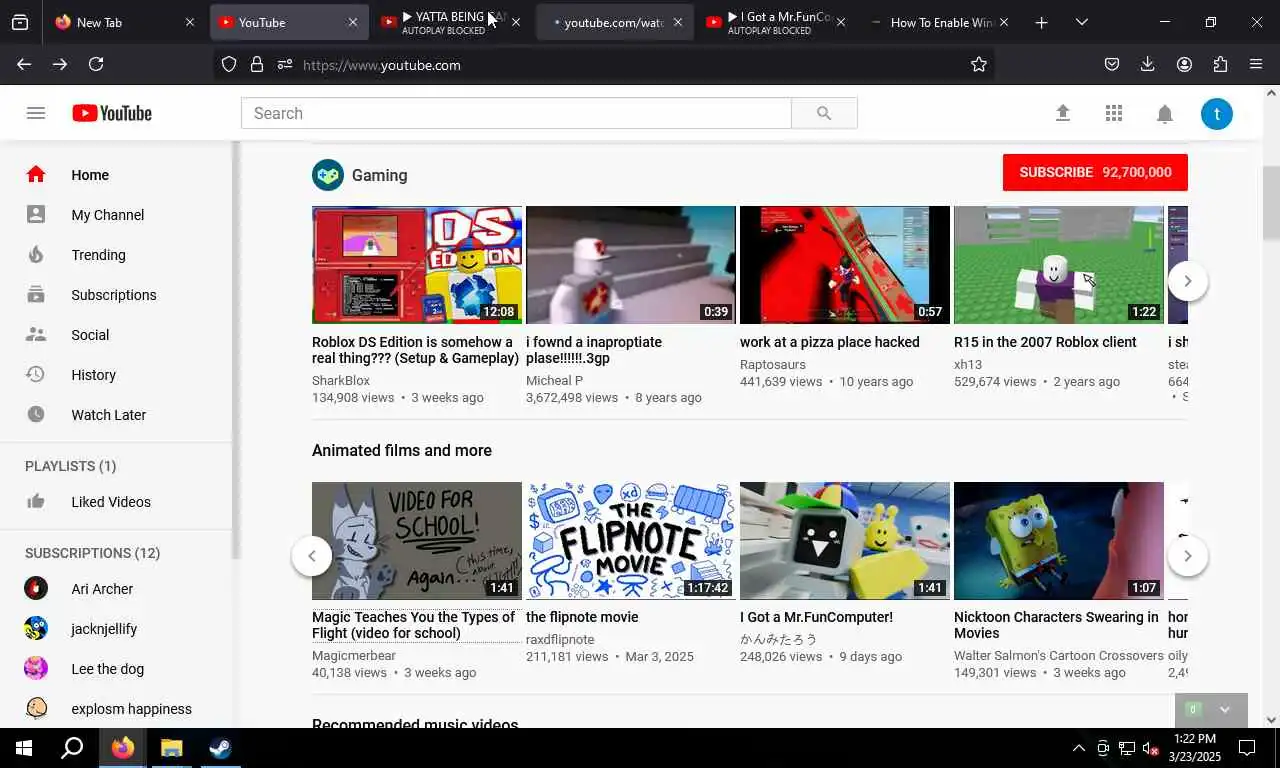The image size is (1280, 768).
Task: Click inside the YouTube search field
Action: (516, 113)
